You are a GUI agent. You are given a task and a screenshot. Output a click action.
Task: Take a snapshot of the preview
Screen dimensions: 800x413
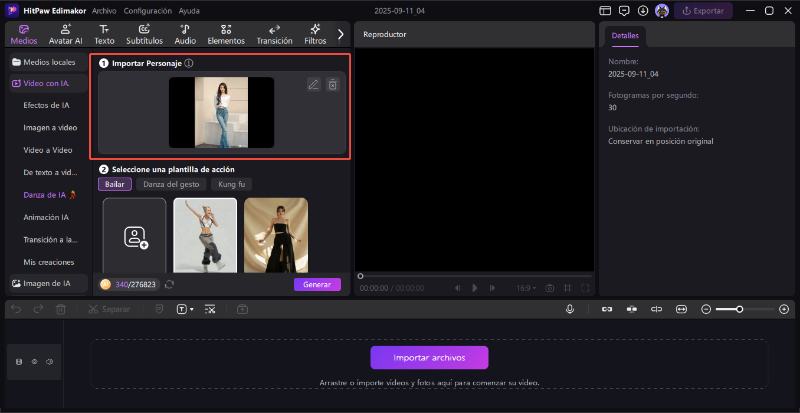(549, 288)
